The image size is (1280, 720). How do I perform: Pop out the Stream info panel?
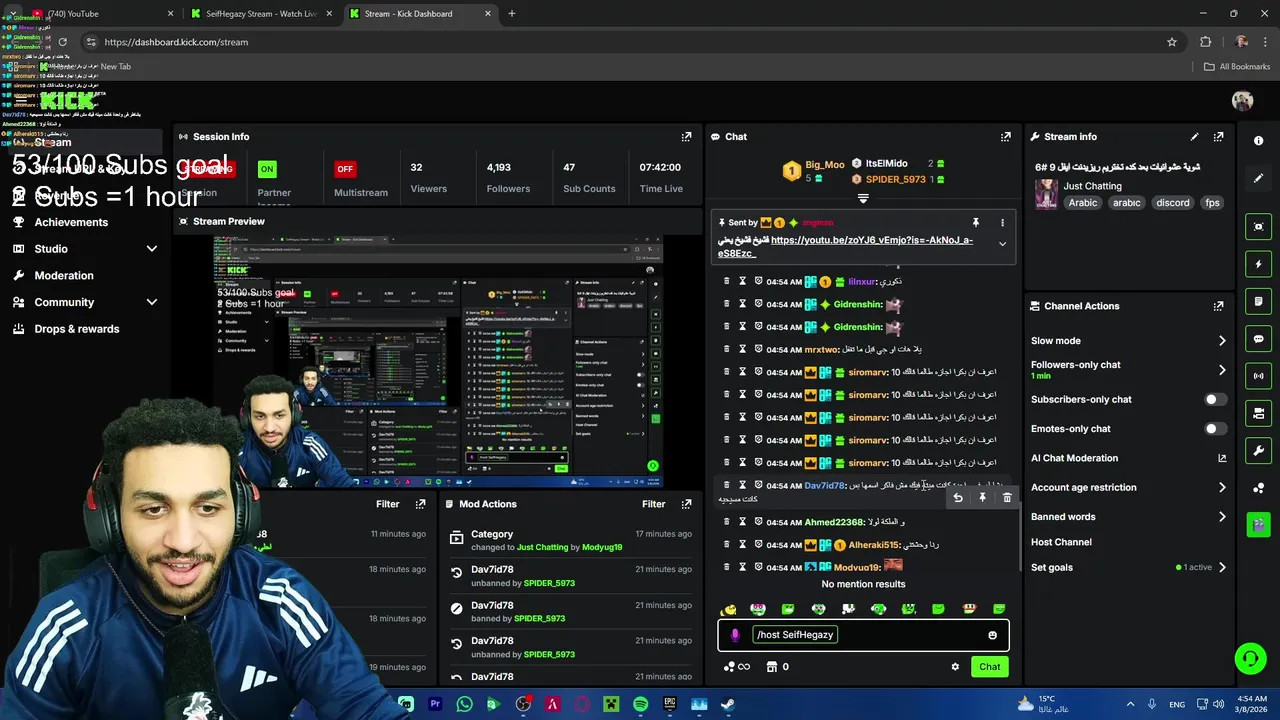(x=1218, y=137)
